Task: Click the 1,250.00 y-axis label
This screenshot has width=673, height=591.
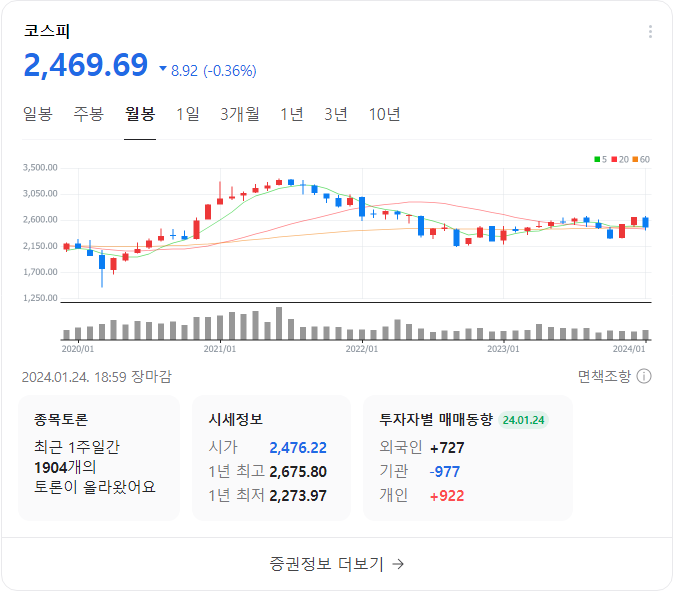Action: (40, 298)
